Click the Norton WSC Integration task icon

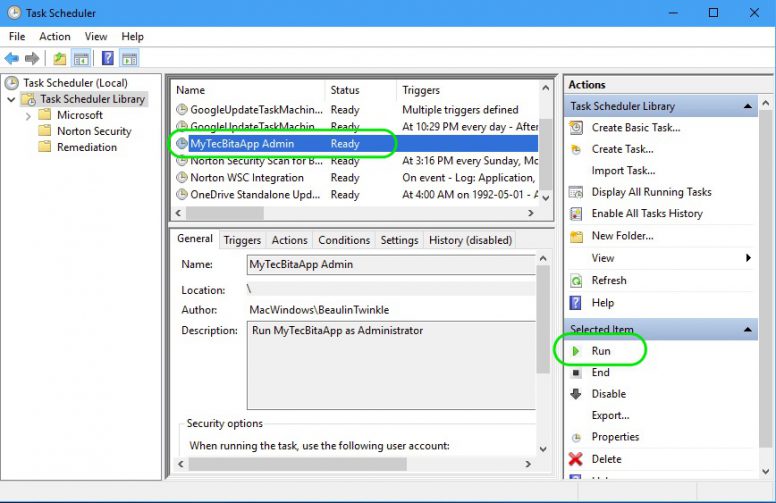[182, 177]
